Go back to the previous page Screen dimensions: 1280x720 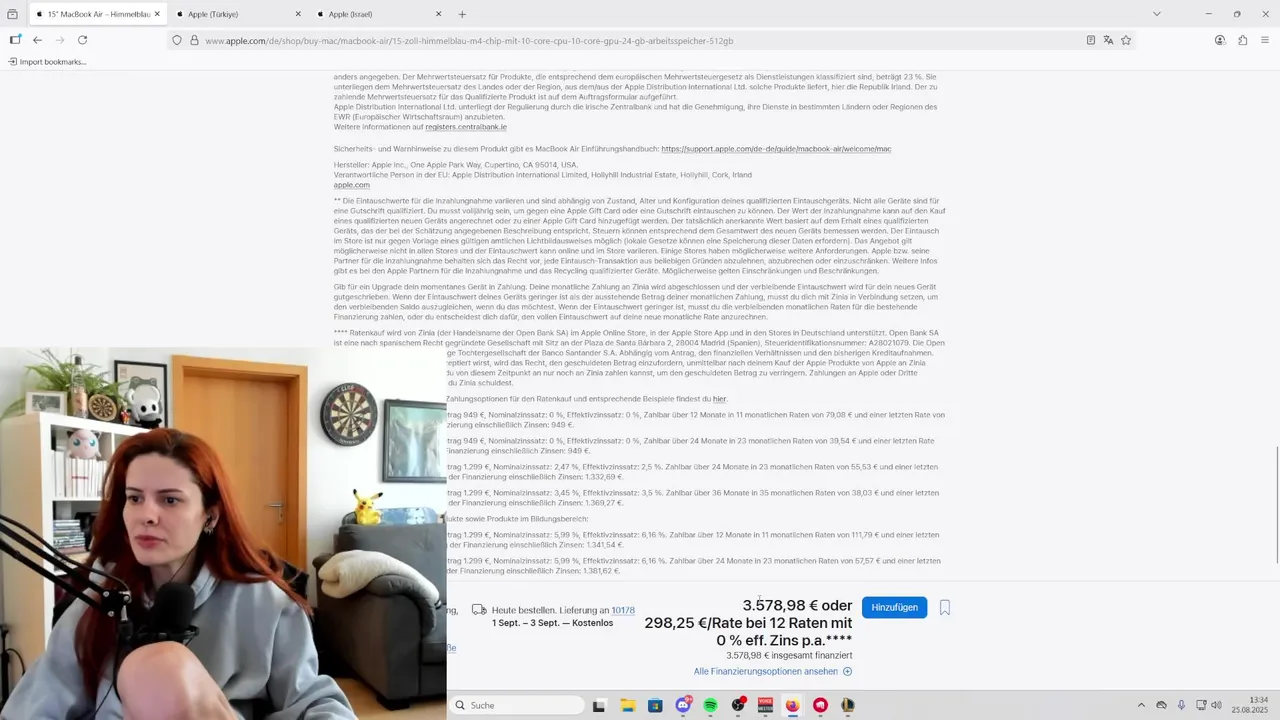coord(37,40)
